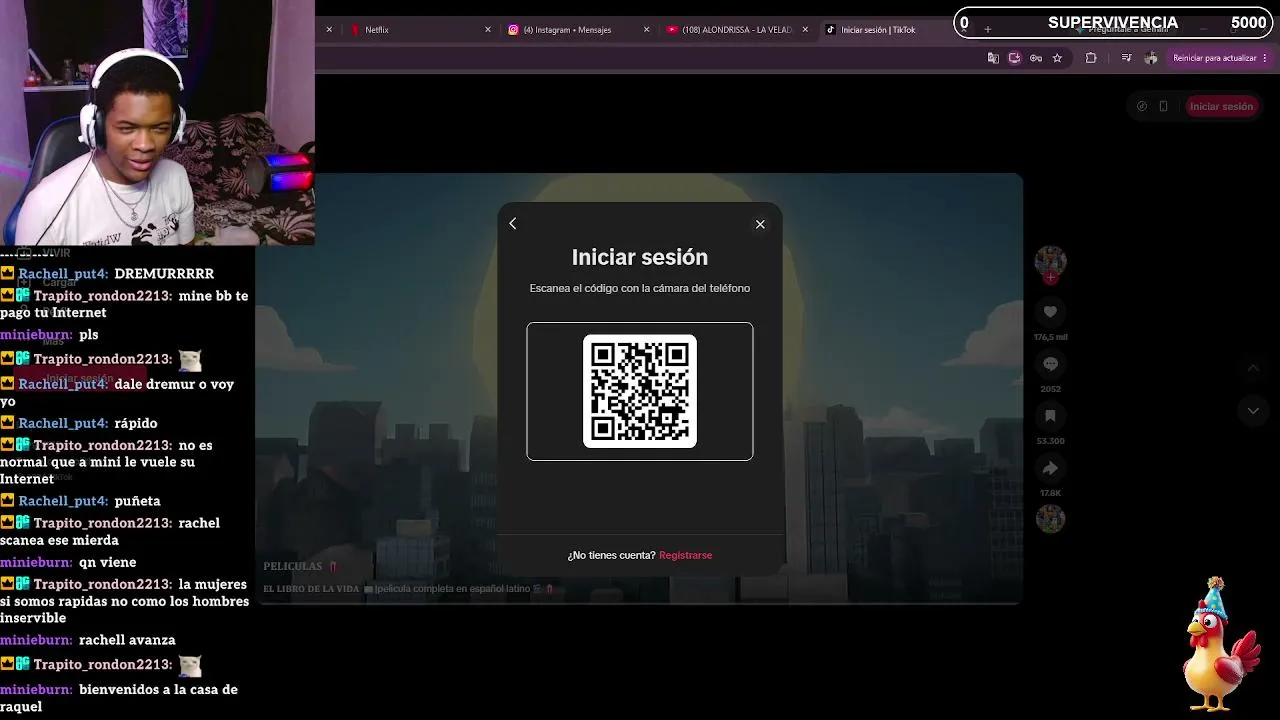Click the translate page icon
The width and height of the screenshot is (1280, 720).
993,58
